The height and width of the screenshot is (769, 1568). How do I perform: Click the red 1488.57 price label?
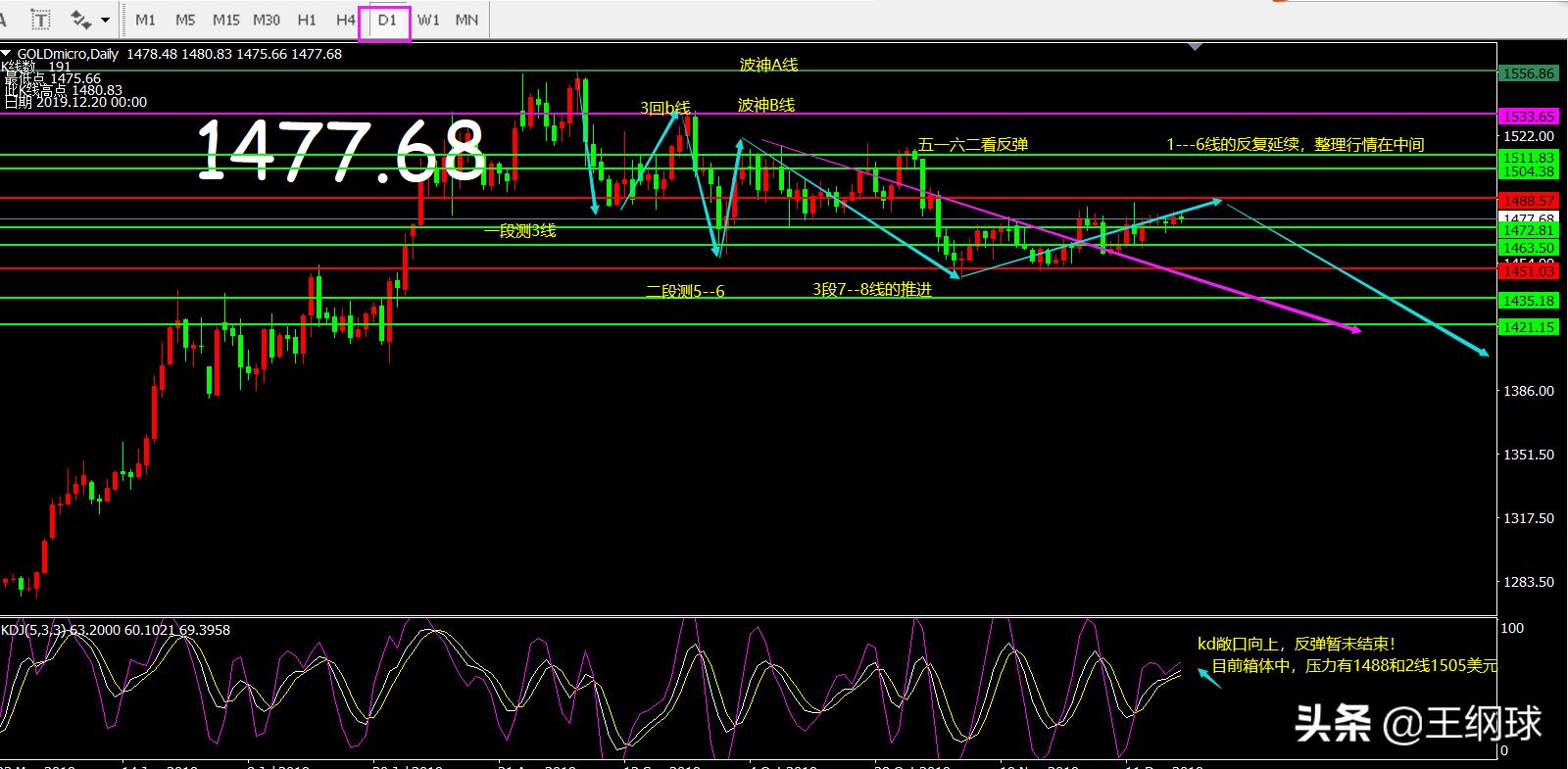[x=1529, y=200]
